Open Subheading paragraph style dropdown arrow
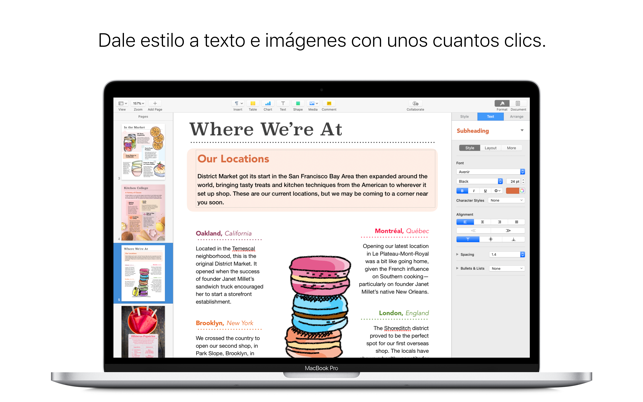Viewport: 643px width, 402px height. 522,130
